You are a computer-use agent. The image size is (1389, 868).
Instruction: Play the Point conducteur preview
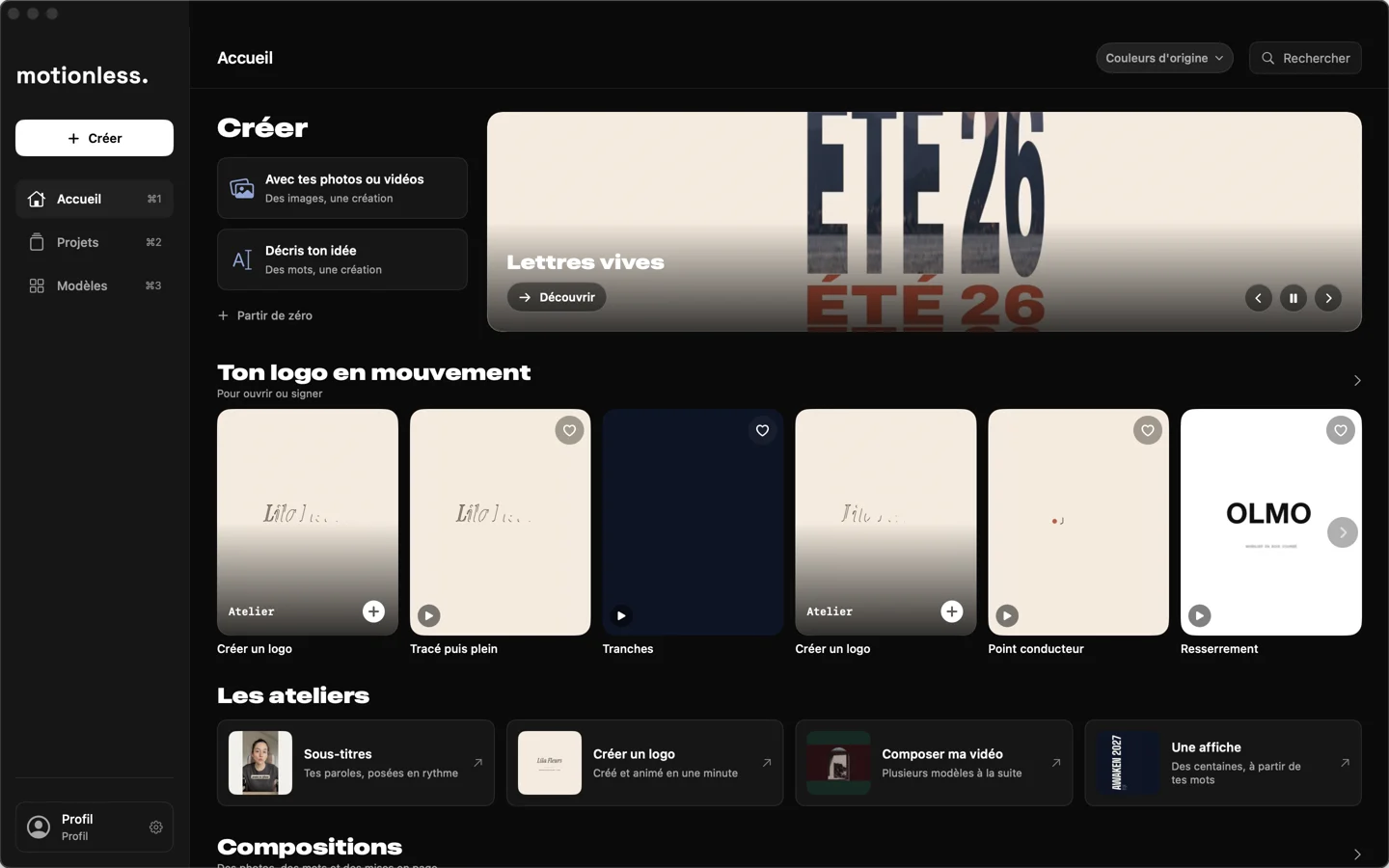1007,615
